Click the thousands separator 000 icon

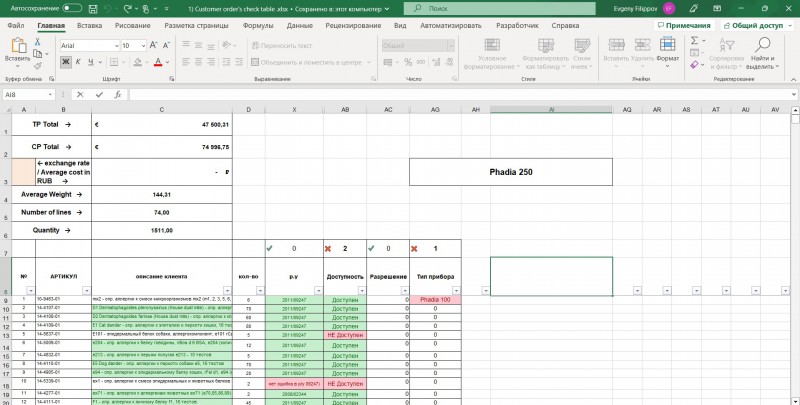click(x=421, y=62)
